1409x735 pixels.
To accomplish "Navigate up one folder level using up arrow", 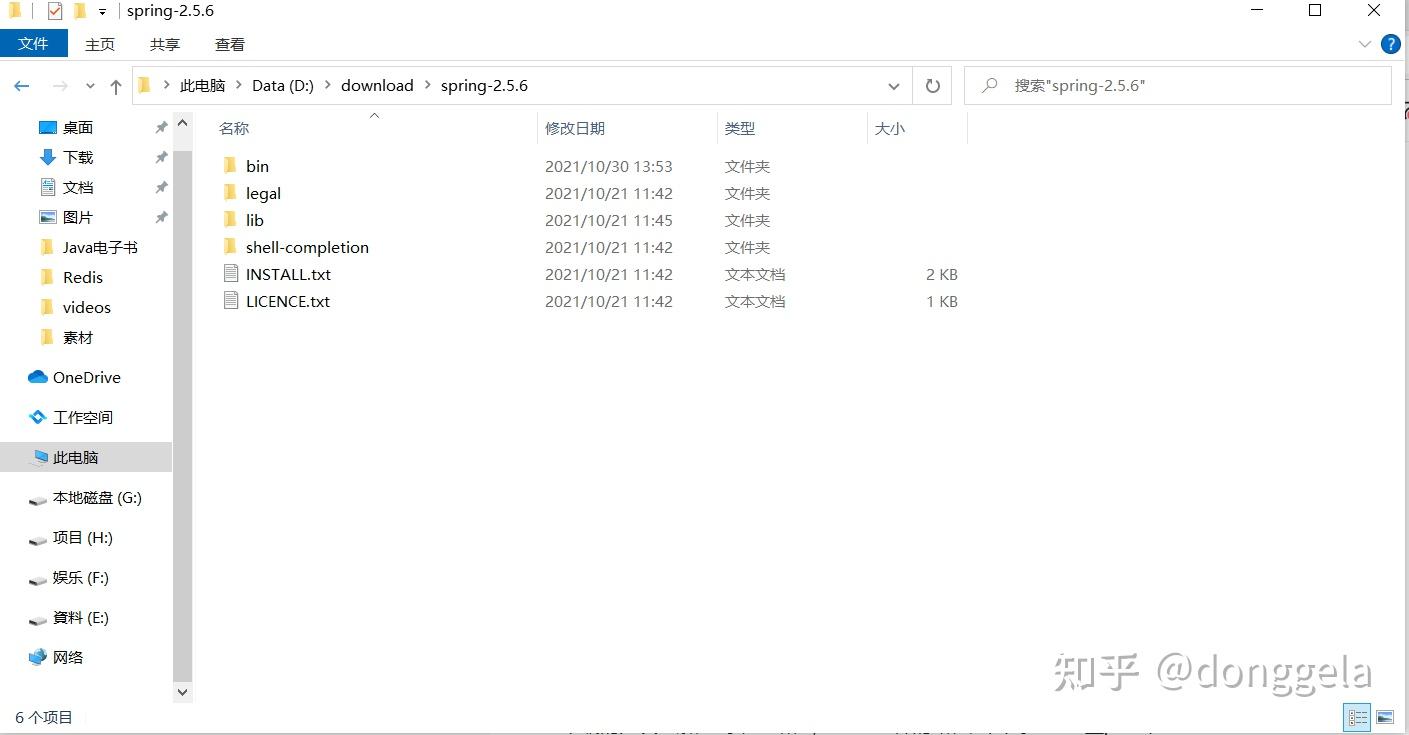I will [115, 85].
